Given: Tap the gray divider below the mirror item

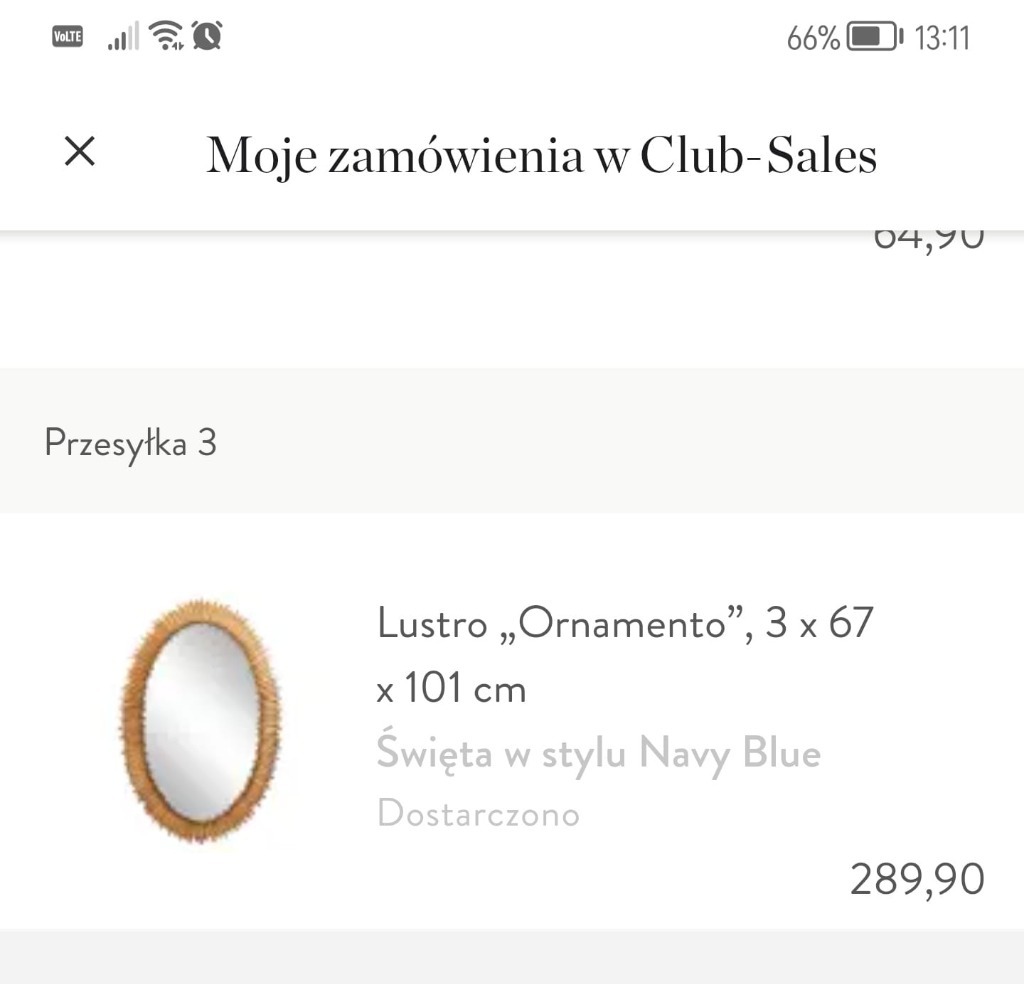Looking at the screenshot, I should tap(512, 957).
